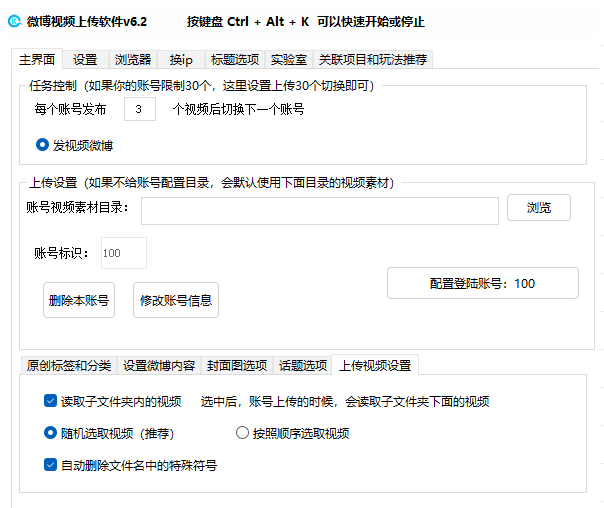Open the 话题选项 sub-tab
The width and height of the screenshot is (604, 508).
click(303, 365)
